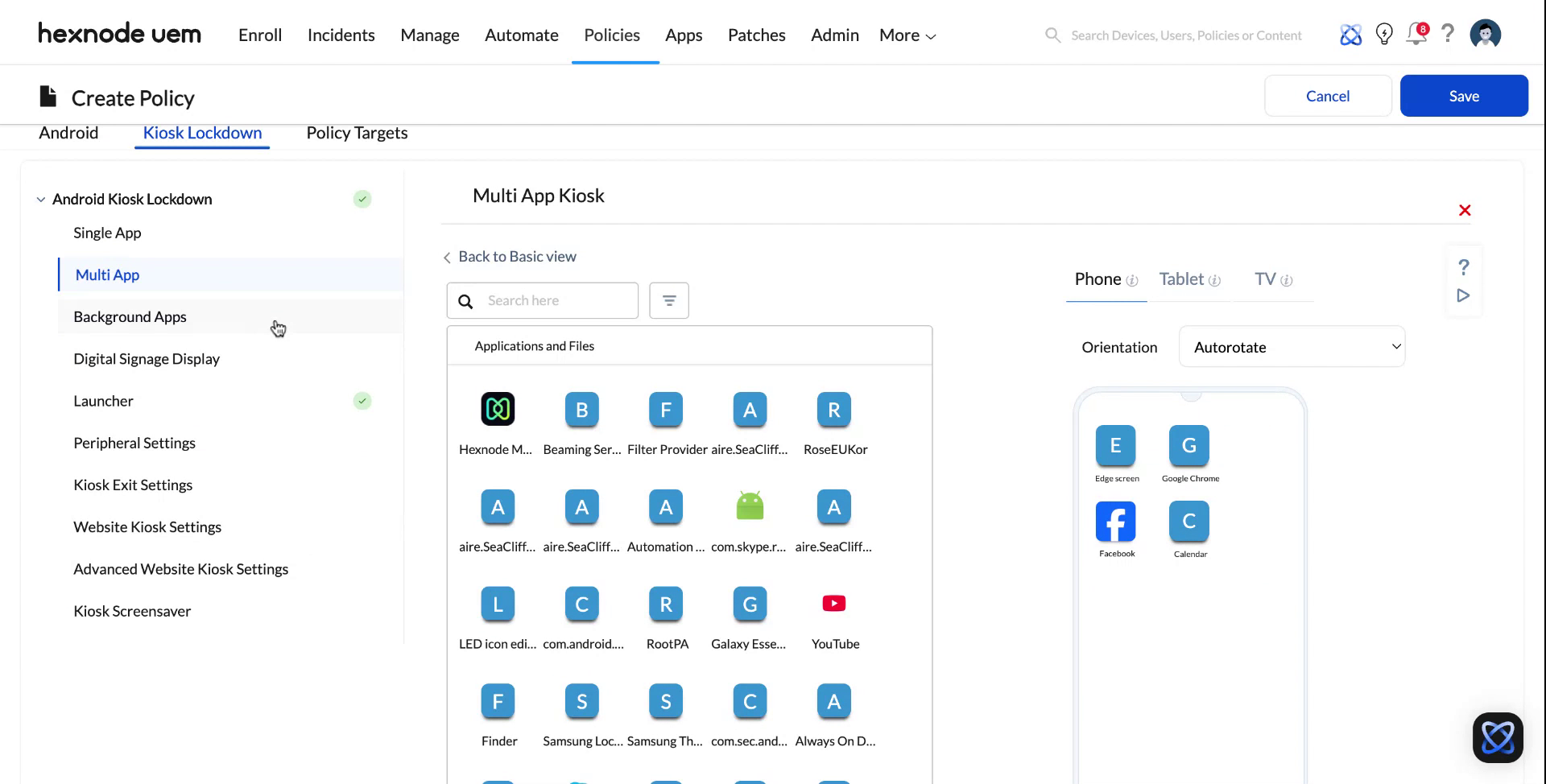The image size is (1546, 784).
Task: Select the YouTube app in the applications list
Action: [x=833, y=603]
